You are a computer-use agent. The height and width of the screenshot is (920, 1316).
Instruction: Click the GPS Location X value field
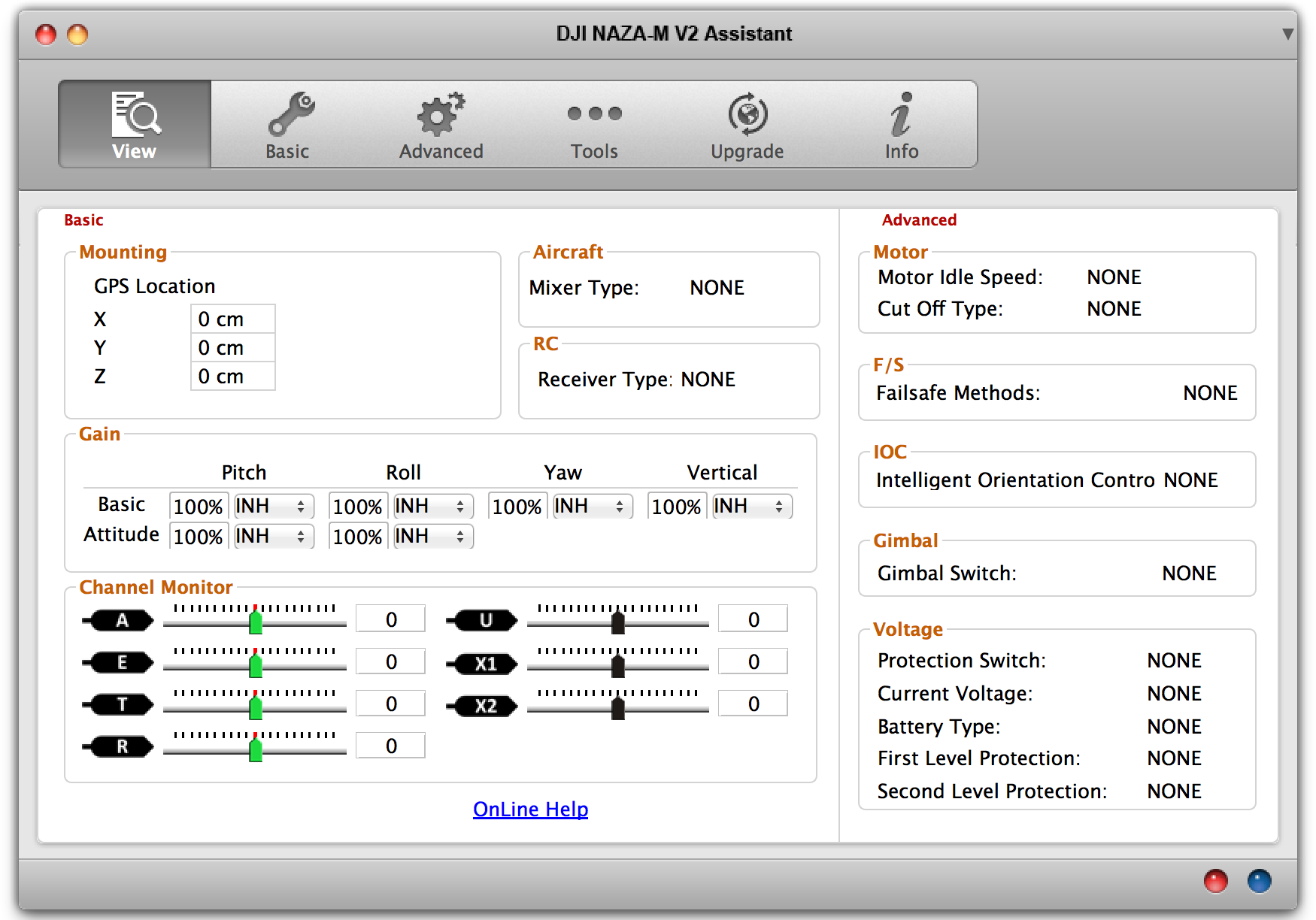point(233,319)
